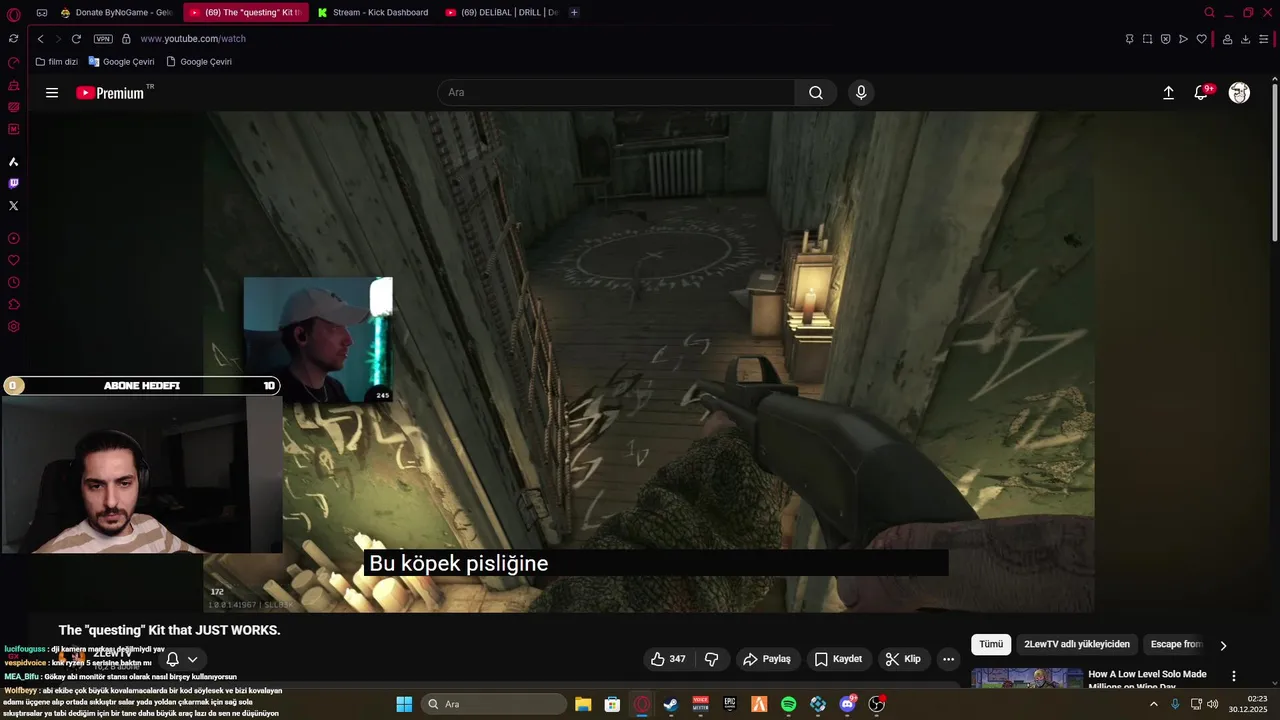Expand subscription notification bell dropdown
This screenshot has height=720, width=1280.
point(182,659)
